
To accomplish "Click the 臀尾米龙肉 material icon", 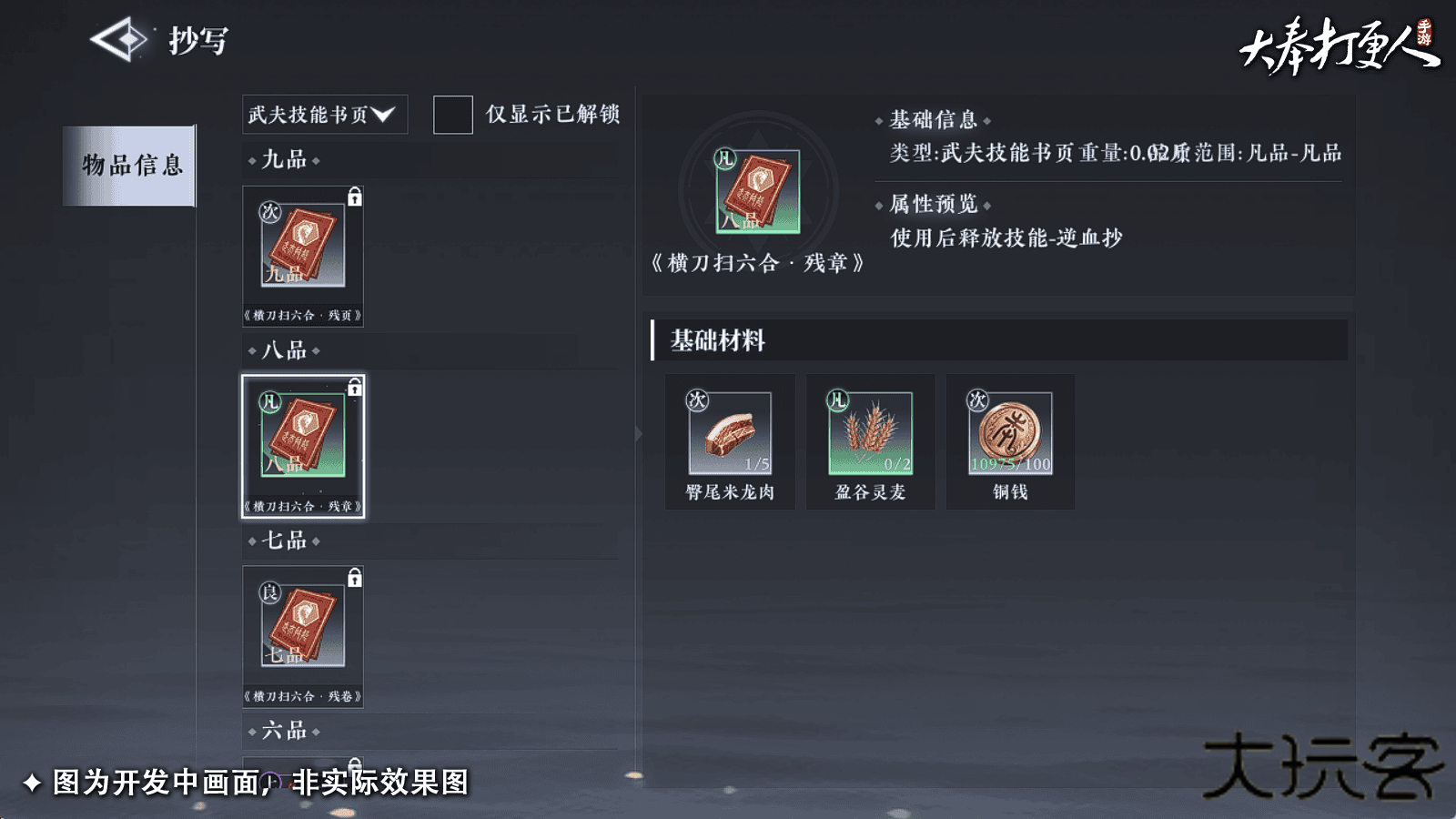I will click(x=730, y=433).
